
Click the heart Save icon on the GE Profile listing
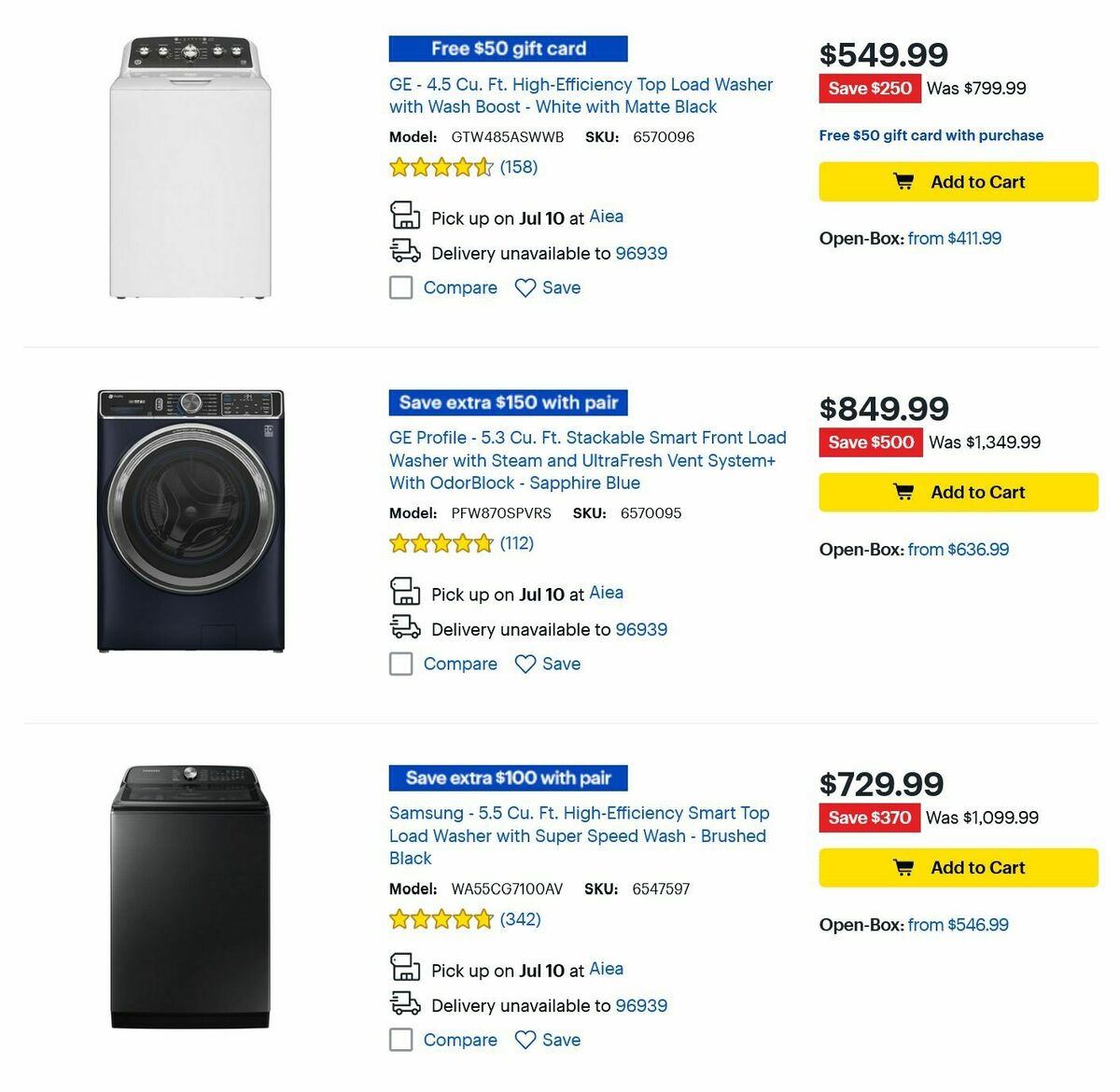point(525,664)
